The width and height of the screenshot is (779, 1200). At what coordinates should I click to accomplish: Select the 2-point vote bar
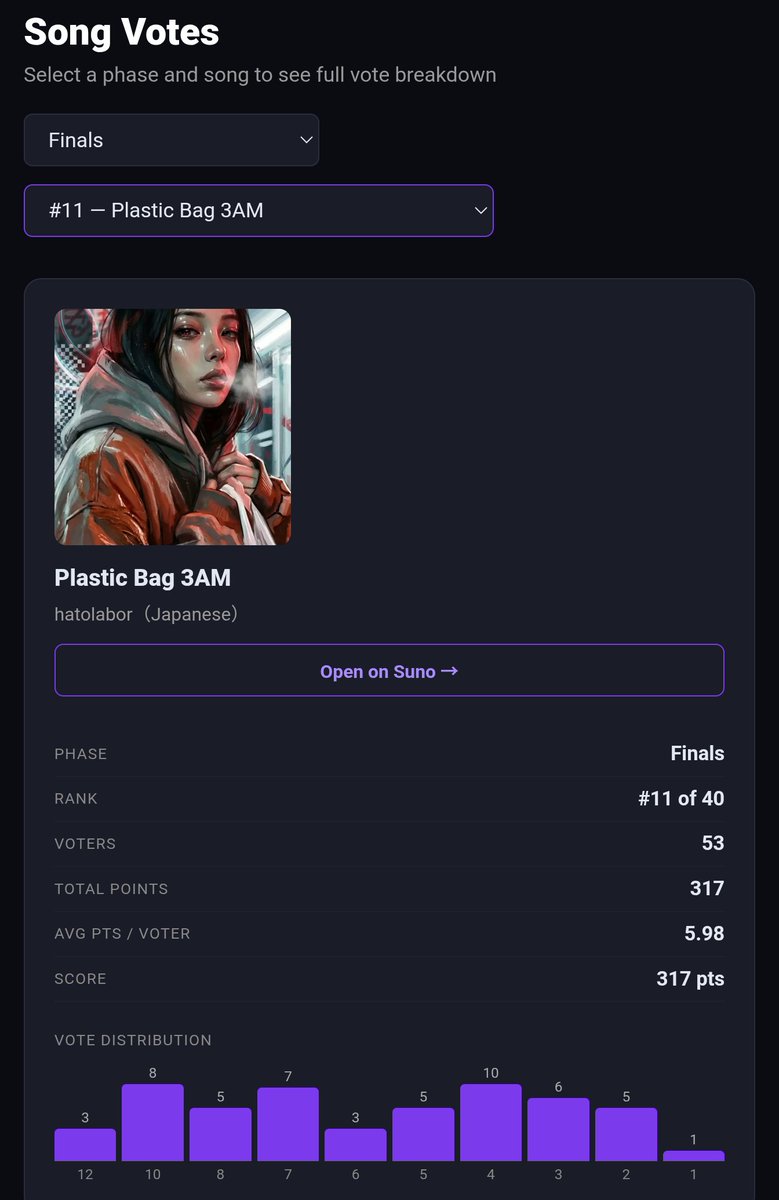[626, 1134]
